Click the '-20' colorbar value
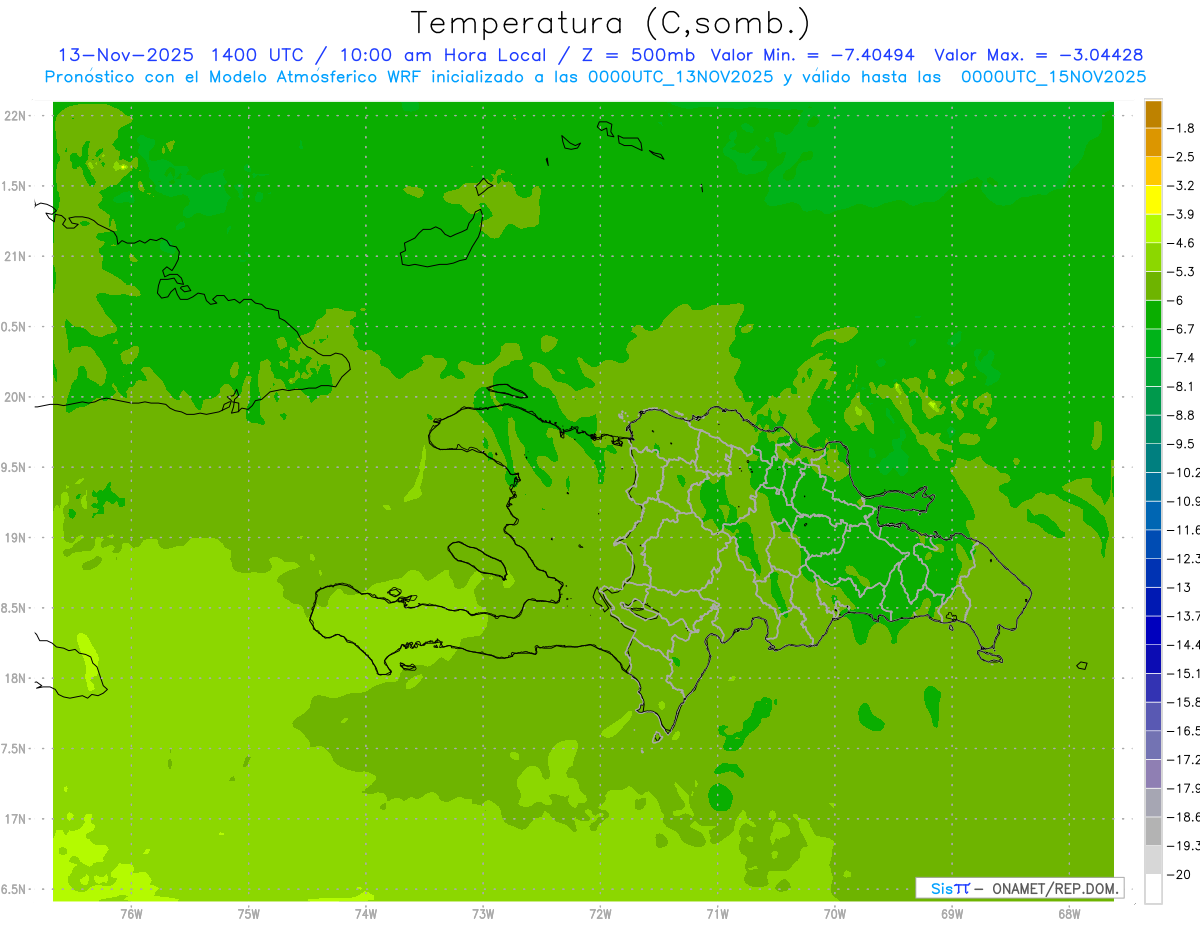Screen dimensions: 1200x927 point(1180,875)
